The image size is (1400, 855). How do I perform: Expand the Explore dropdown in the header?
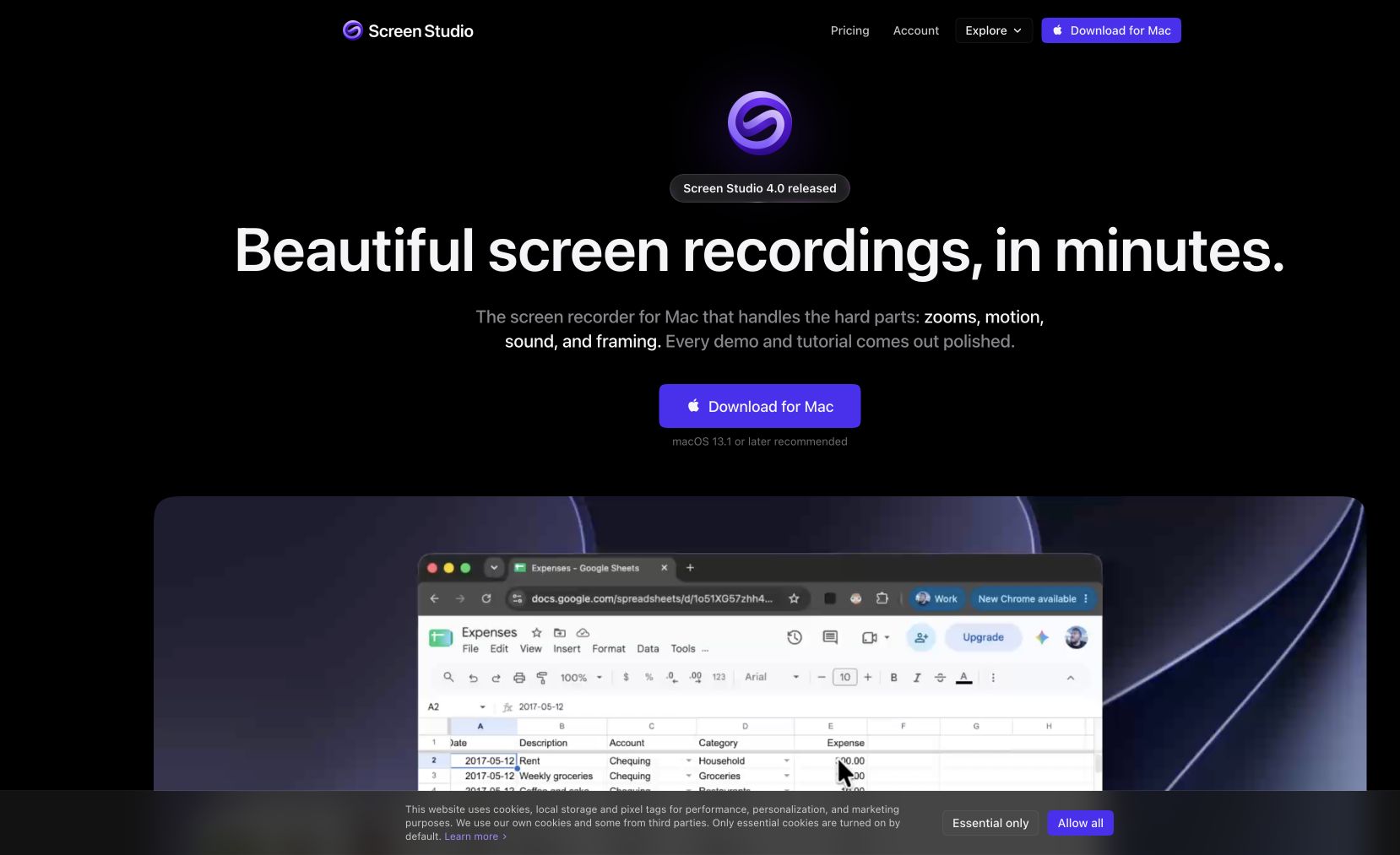click(x=994, y=30)
